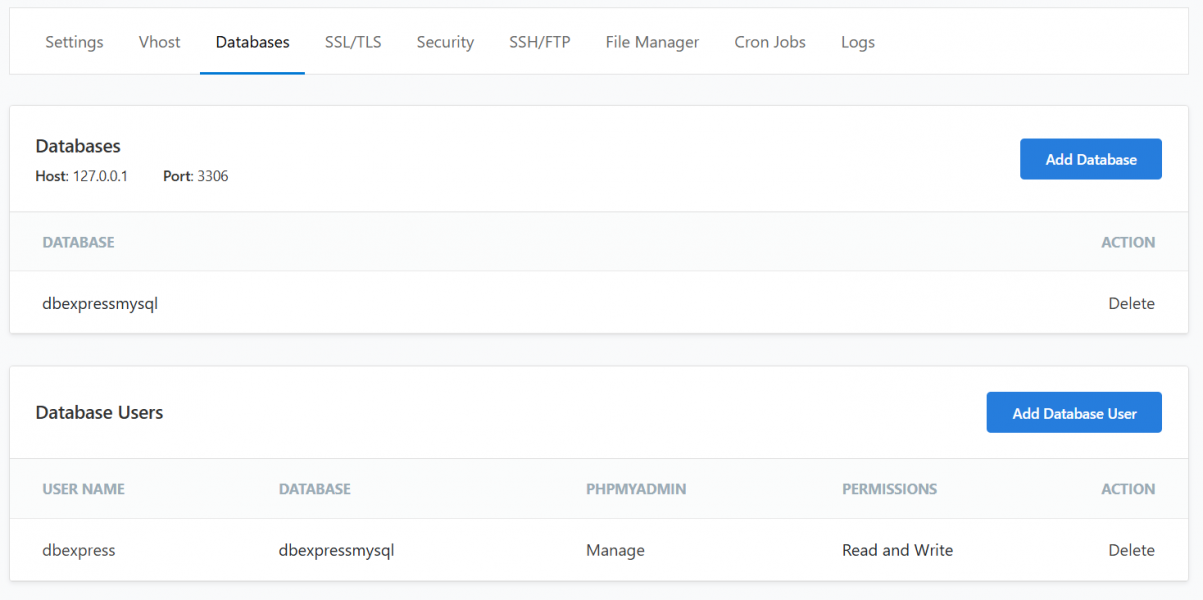Delete the dbexpress database user
This screenshot has width=1203, height=600.
(1131, 550)
